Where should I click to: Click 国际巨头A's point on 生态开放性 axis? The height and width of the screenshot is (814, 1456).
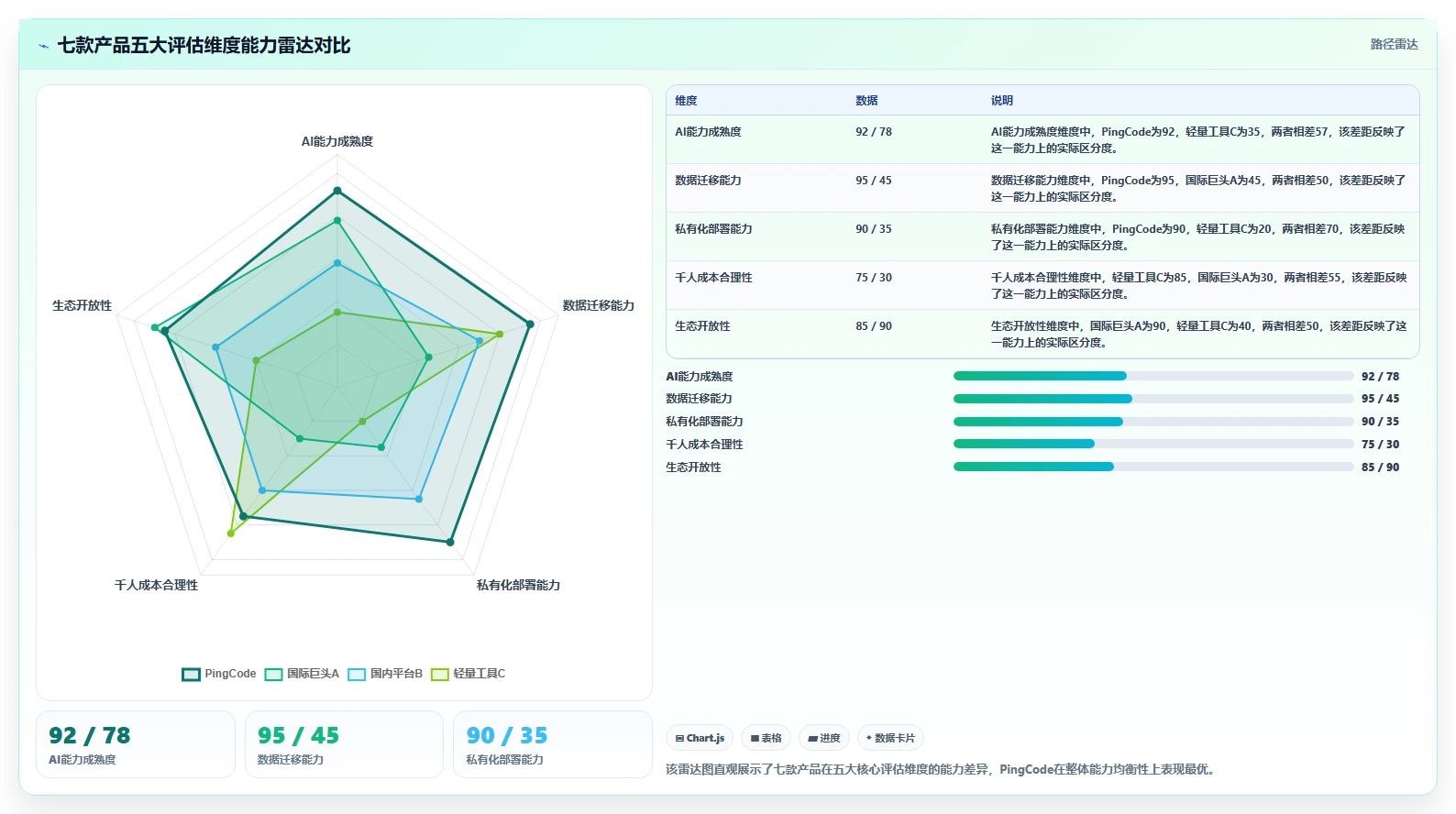(155, 327)
